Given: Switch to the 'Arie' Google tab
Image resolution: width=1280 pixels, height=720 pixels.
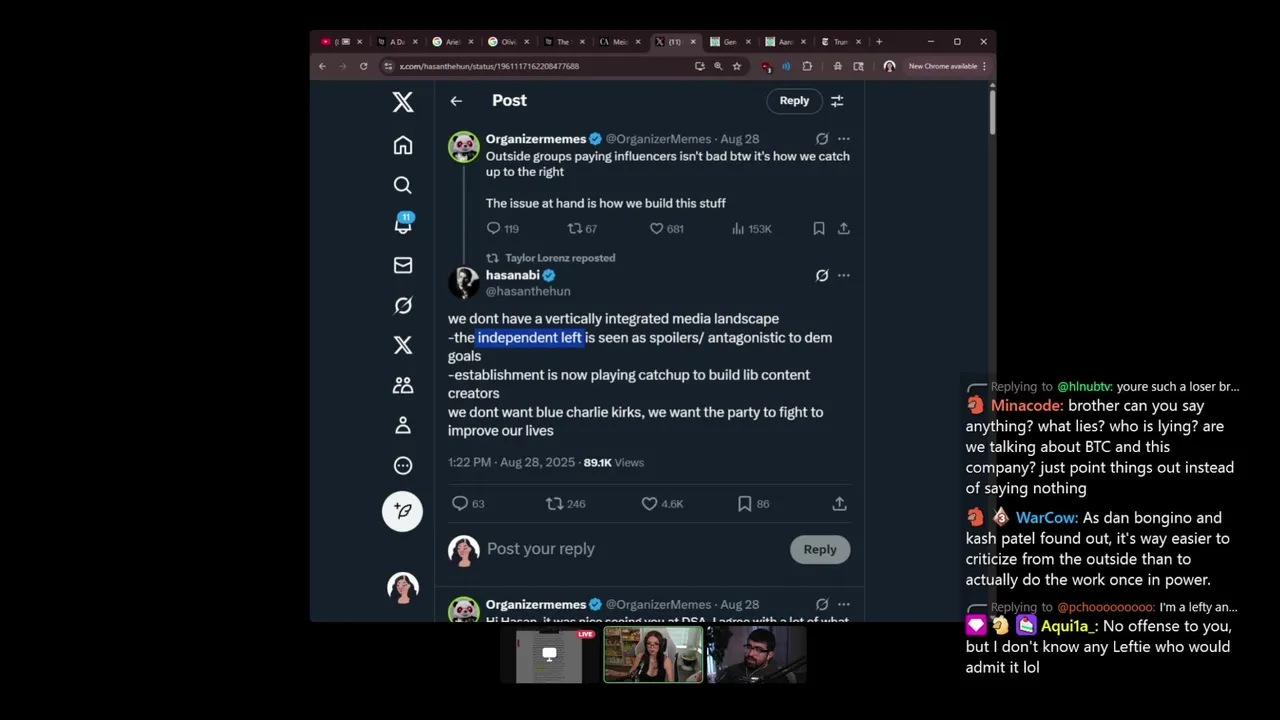Looking at the screenshot, I should coord(451,42).
